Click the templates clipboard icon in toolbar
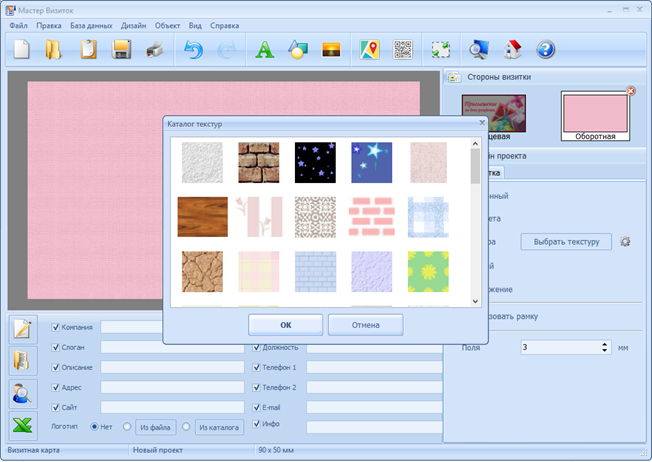652x462 pixels. [x=88, y=49]
